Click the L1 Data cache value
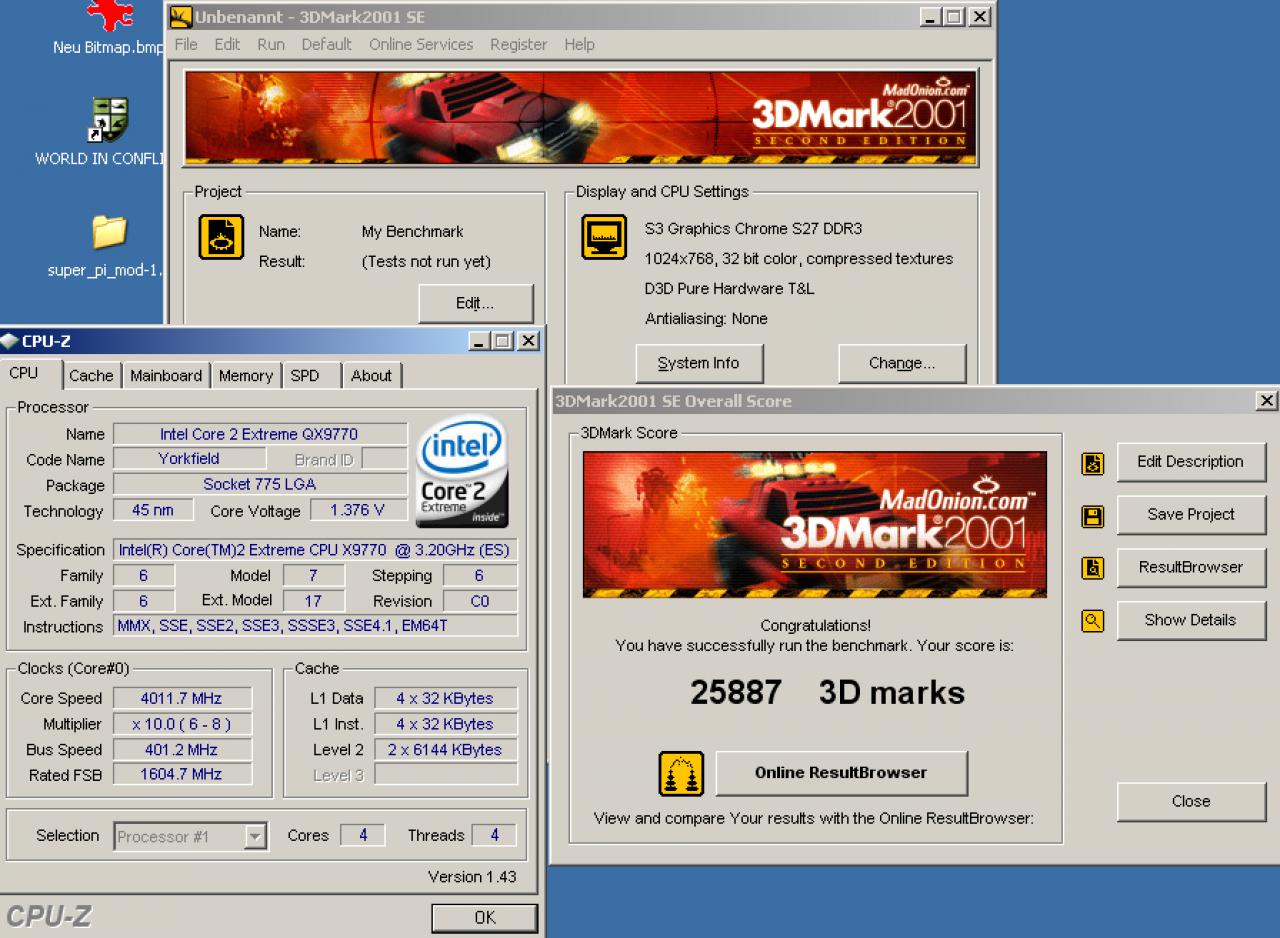This screenshot has height=938, width=1280. 446,698
